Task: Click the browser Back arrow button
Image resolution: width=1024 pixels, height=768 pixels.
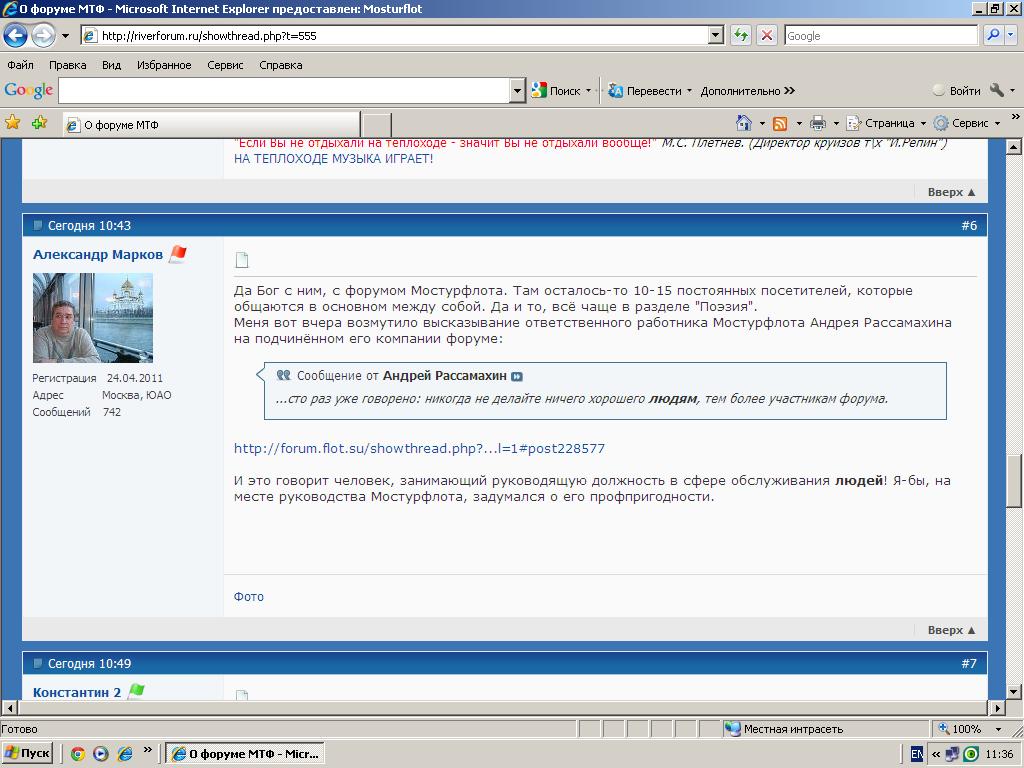Action: [15, 36]
